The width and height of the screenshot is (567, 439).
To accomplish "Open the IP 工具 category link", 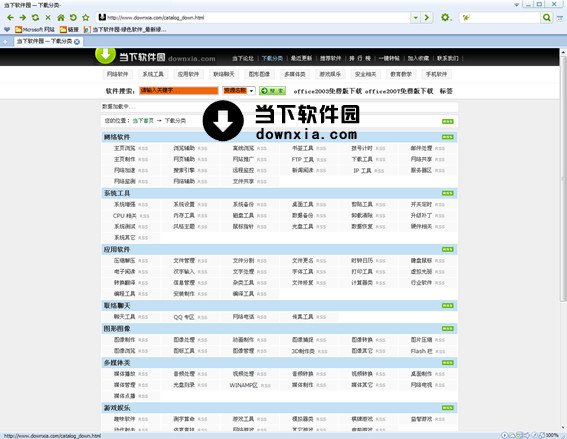I will coord(362,171).
